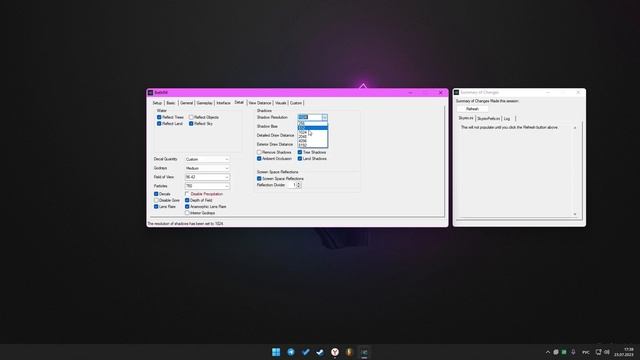Click the Shadow Resolution input field
The image size is (640, 360).
coord(310,118)
